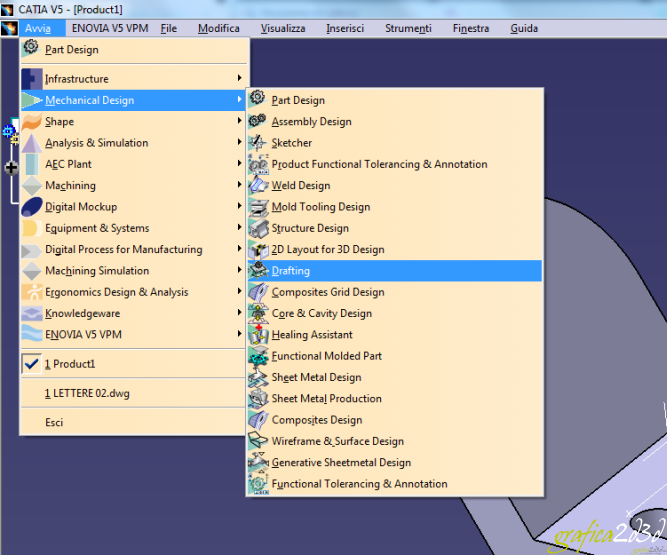Image resolution: width=667 pixels, height=555 pixels.
Task: Click the CATIA document icon beside Avvia
Action: [x=9, y=28]
